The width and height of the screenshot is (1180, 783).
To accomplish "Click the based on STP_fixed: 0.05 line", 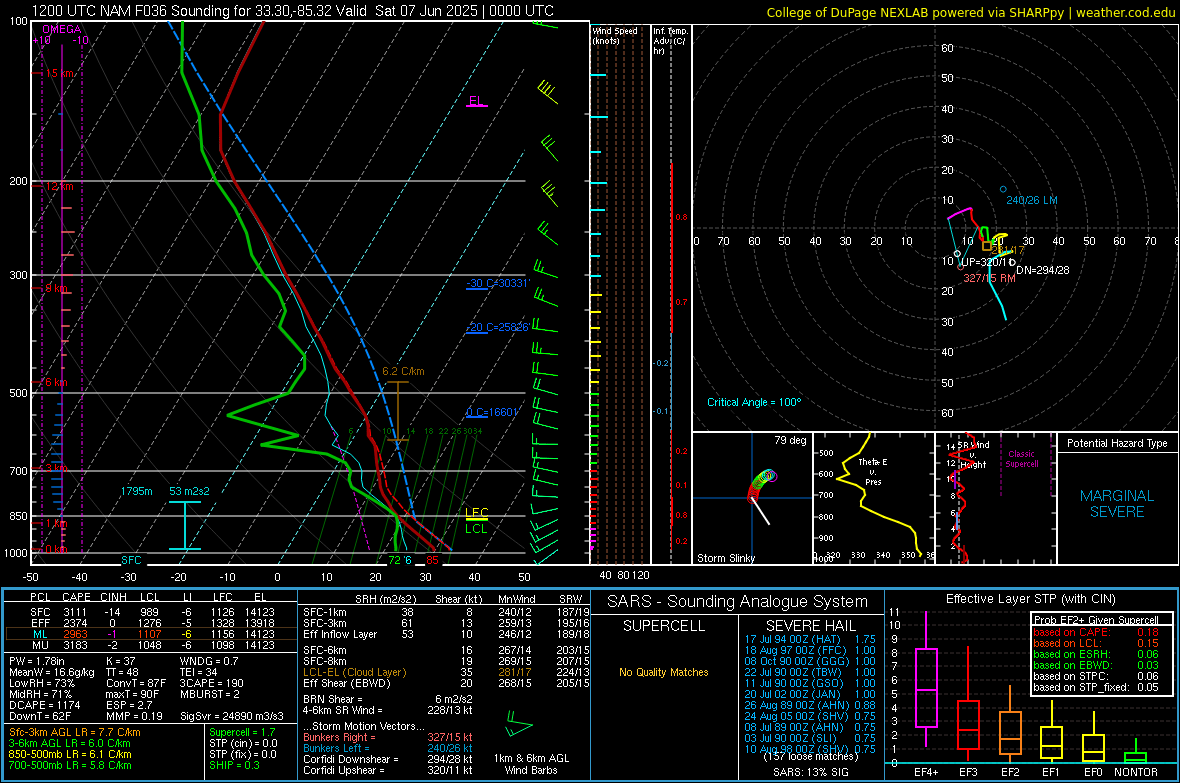I will coord(1096,687).
